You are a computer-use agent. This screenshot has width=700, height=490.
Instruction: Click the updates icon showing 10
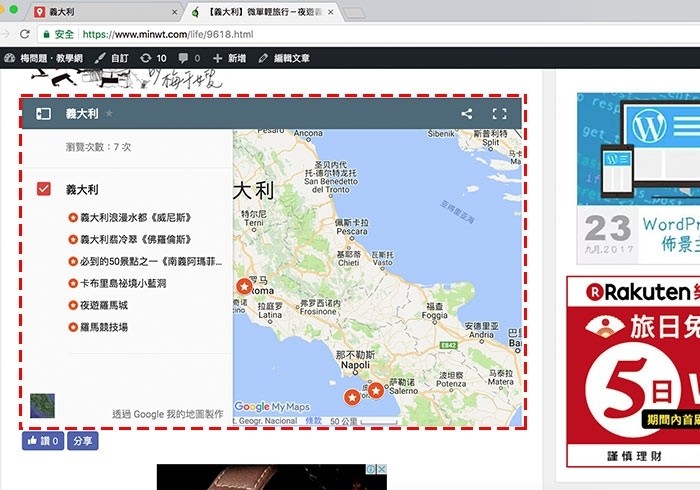pos(153,58)
